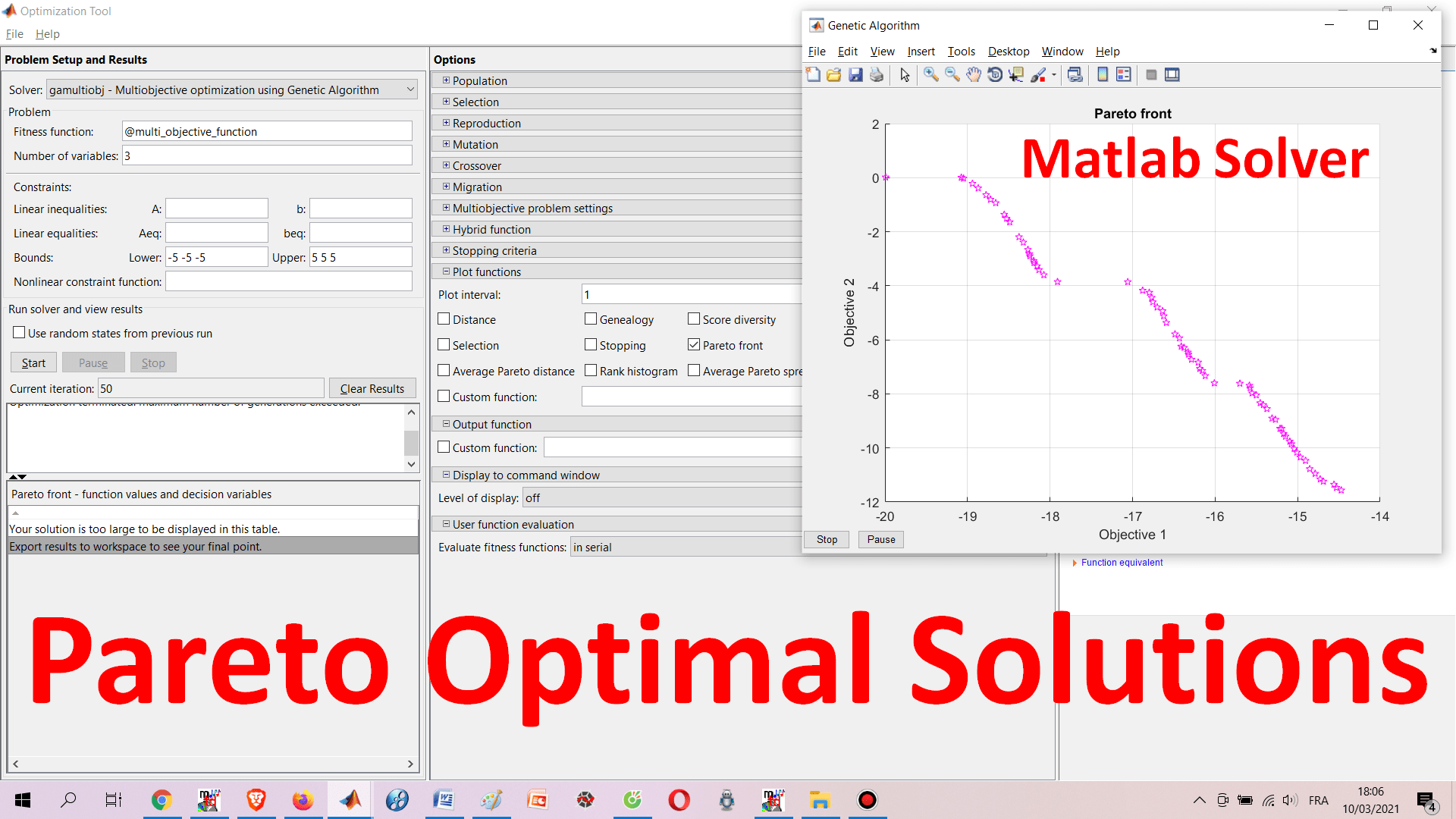Open the MATLAB icon in the taskbar
1456x819 pixels.
coord(350,800)
